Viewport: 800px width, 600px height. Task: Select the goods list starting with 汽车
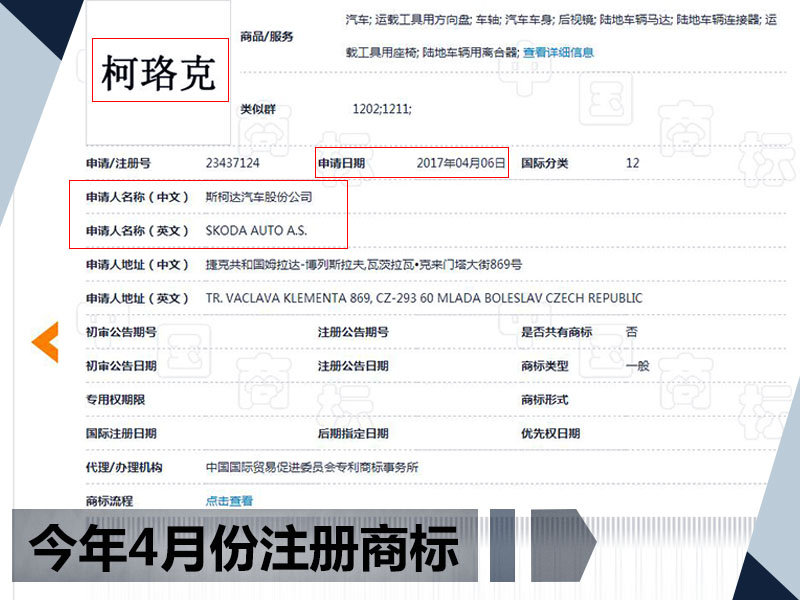coord(561,36)
